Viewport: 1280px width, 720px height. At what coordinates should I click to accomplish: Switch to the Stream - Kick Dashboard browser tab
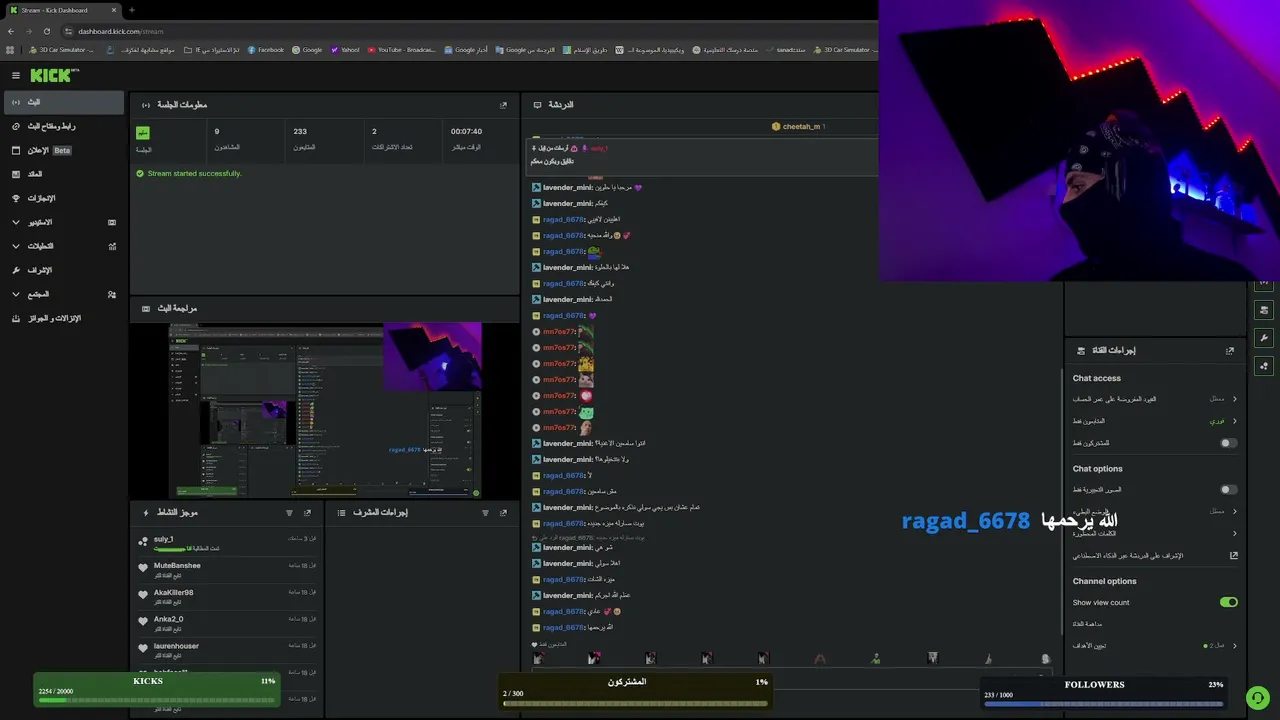63,10
